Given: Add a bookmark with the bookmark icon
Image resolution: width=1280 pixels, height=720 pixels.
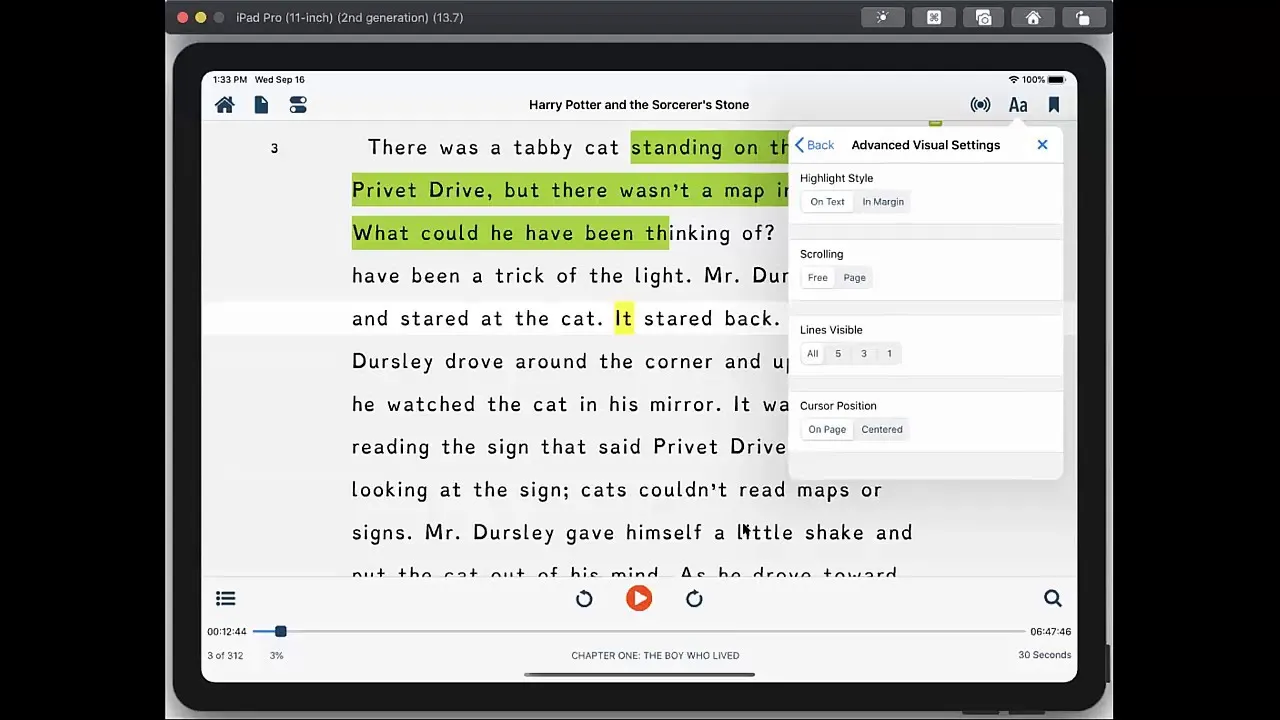Looking at the screenshot, I should (x=1054, y=105).
